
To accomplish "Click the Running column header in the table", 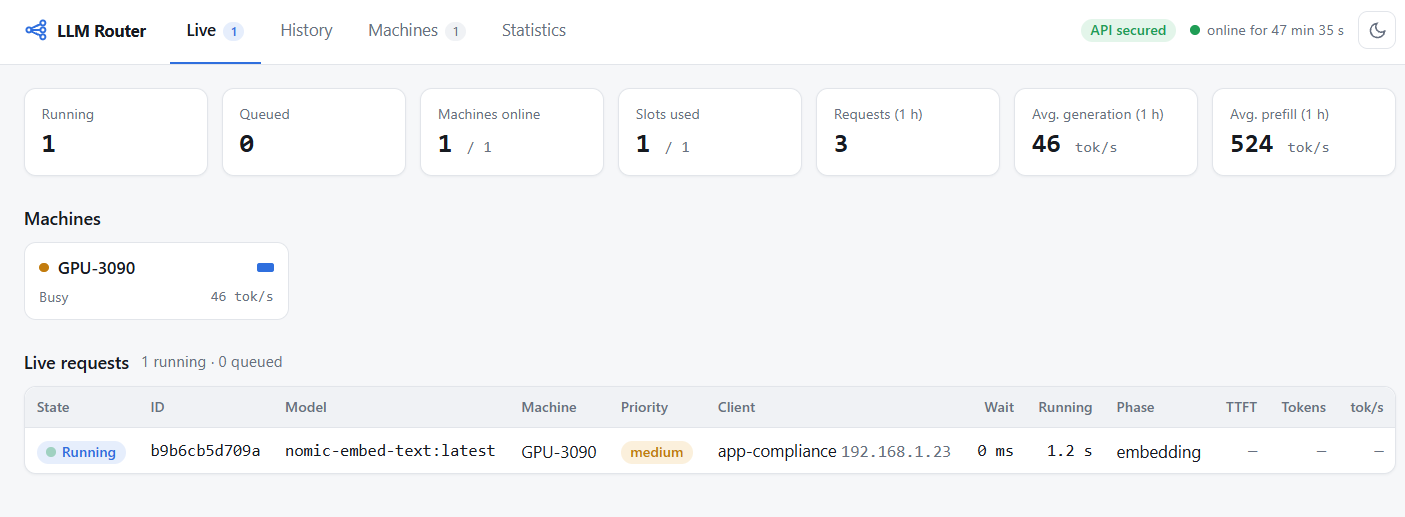I will (x=1066, y=407).
